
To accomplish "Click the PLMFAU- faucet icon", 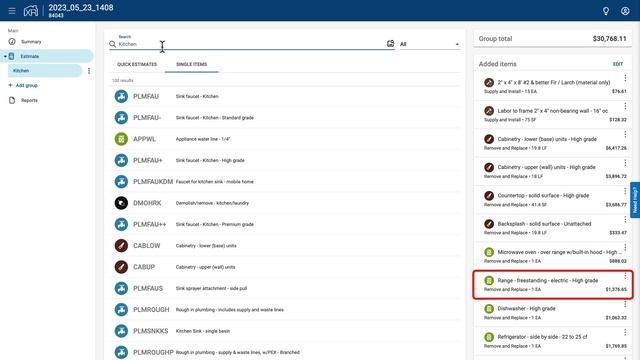I will (121, 118).
